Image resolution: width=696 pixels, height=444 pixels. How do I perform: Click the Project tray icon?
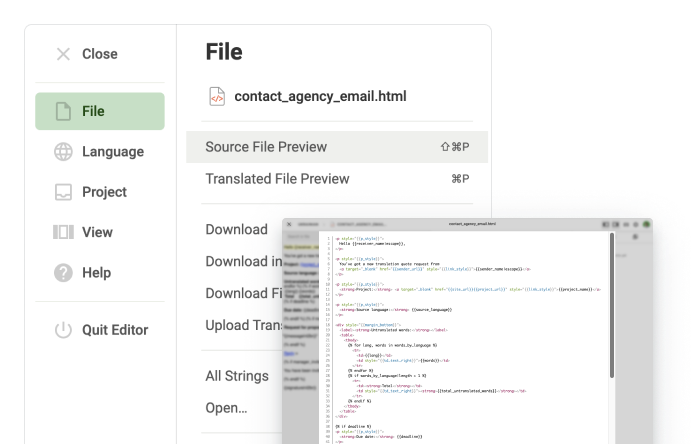pyautogui.click(x=63, y=192)
